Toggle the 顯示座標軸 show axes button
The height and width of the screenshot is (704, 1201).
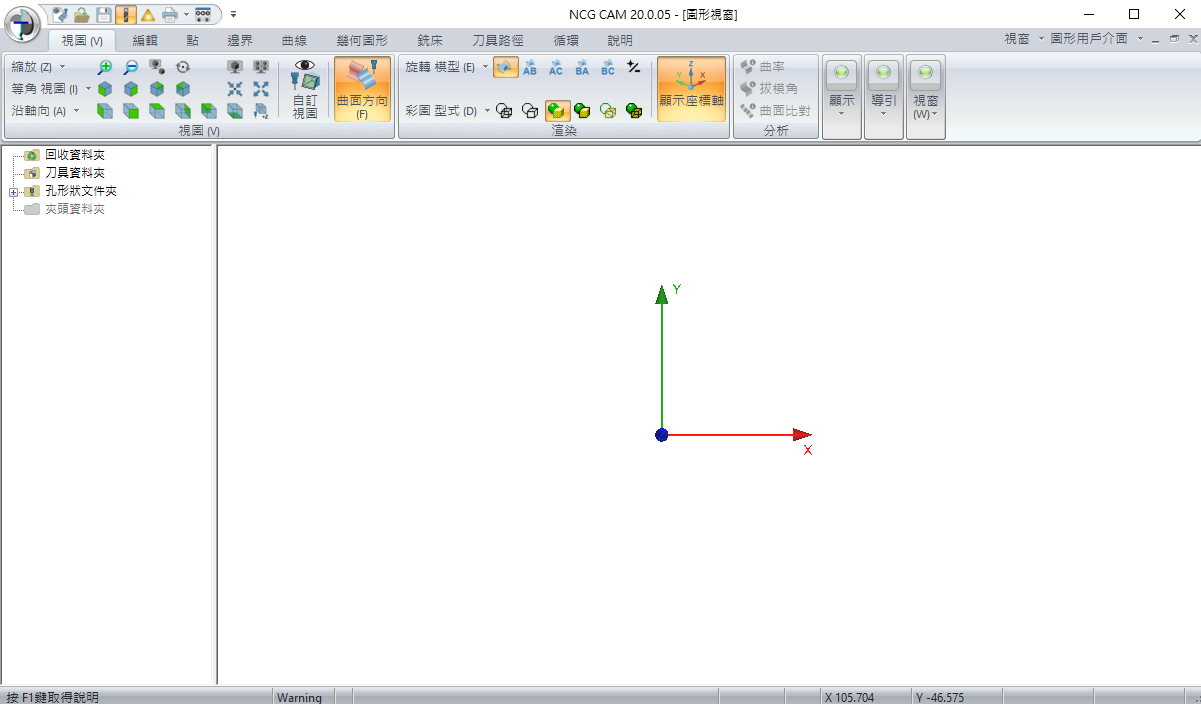pos(691,89)
